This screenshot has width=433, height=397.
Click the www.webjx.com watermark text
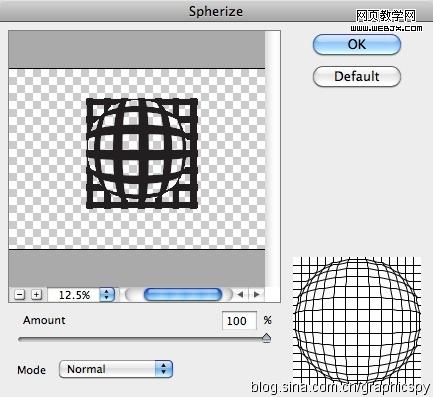point(386,28)
